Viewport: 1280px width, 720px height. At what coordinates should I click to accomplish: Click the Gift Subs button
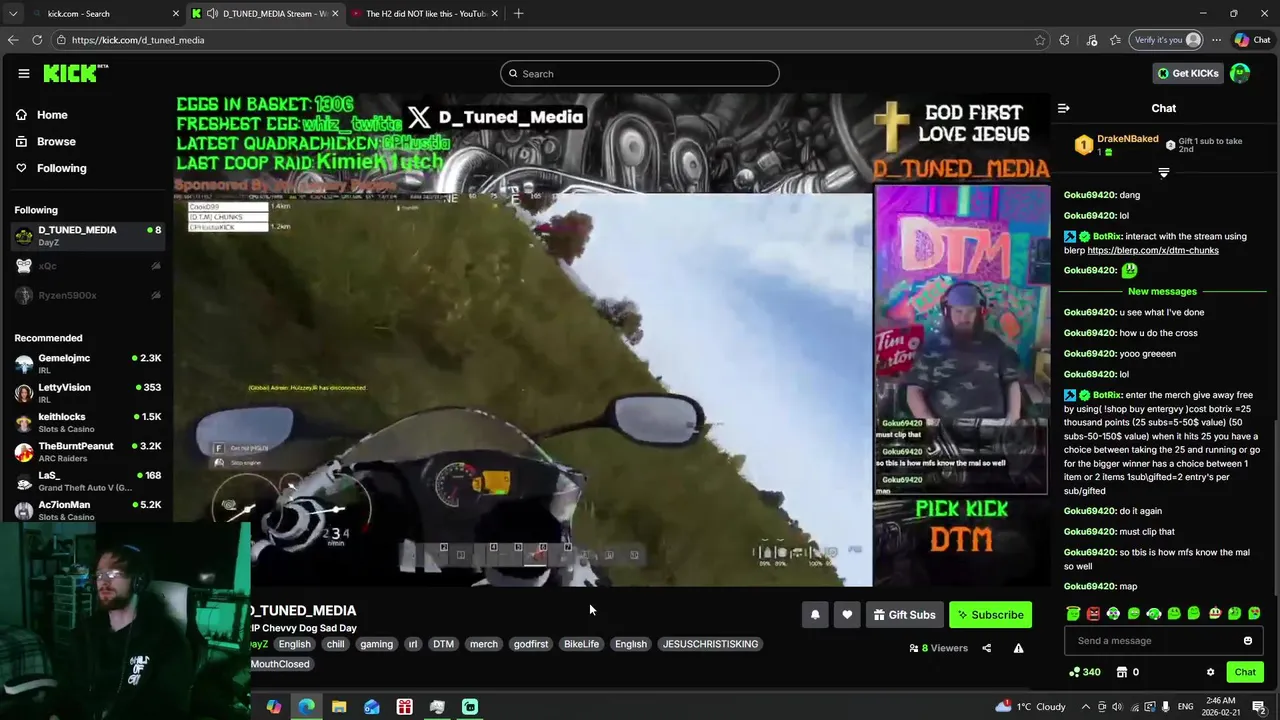coord(904,615)
